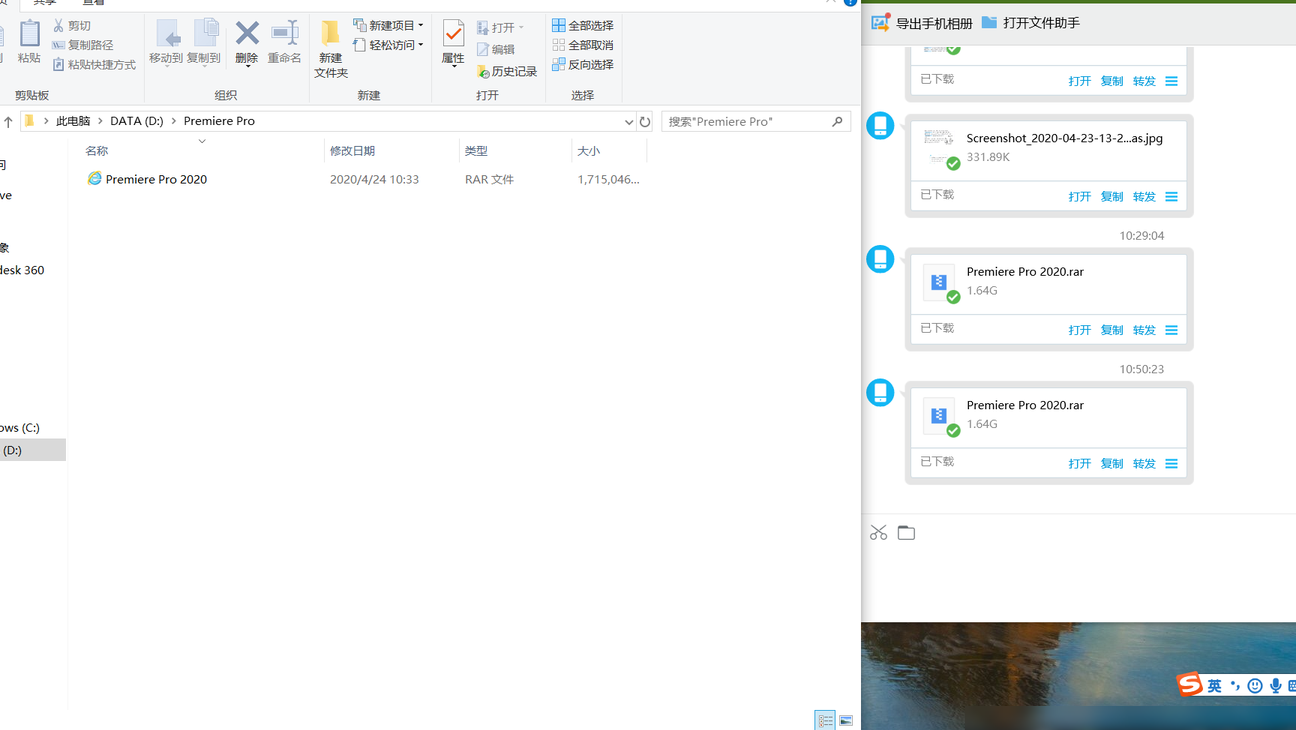Click the Rename (重命名) ribbon icon
Screen dimensions: 1296x730
point(284,34)
